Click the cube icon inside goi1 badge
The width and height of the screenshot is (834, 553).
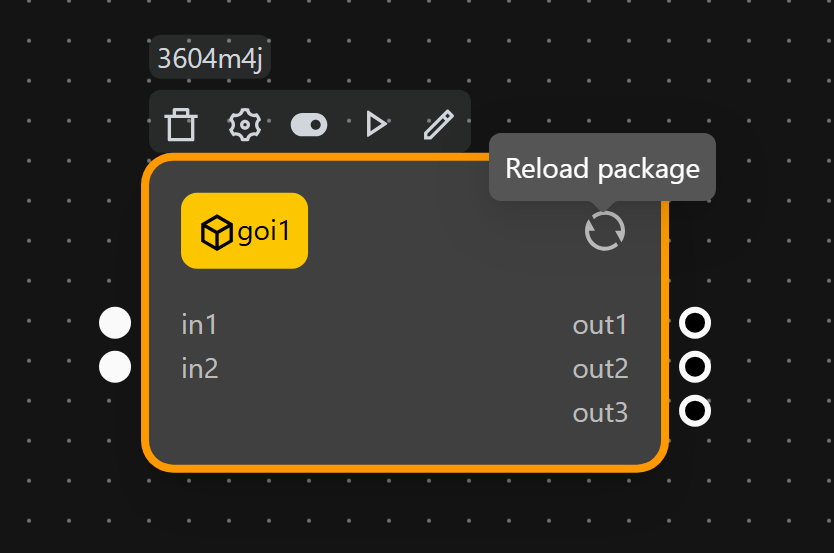pyautogui.click(x=216, y=232)
